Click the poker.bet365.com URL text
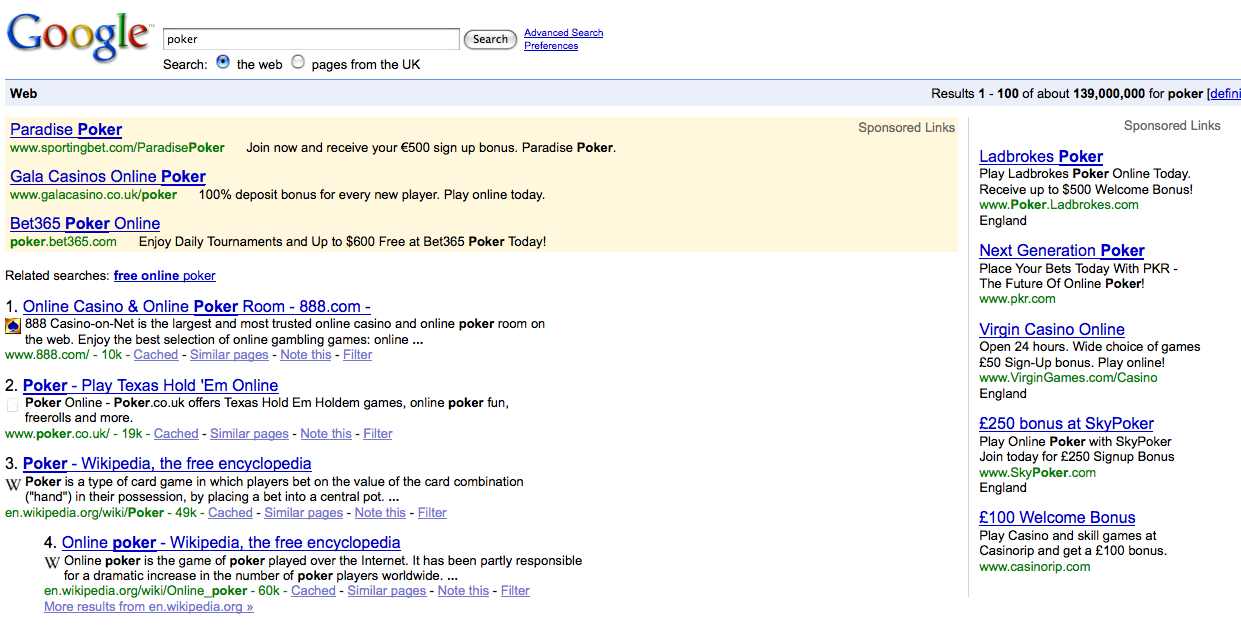Screen dimensions: 1241x629 point(63,242)
